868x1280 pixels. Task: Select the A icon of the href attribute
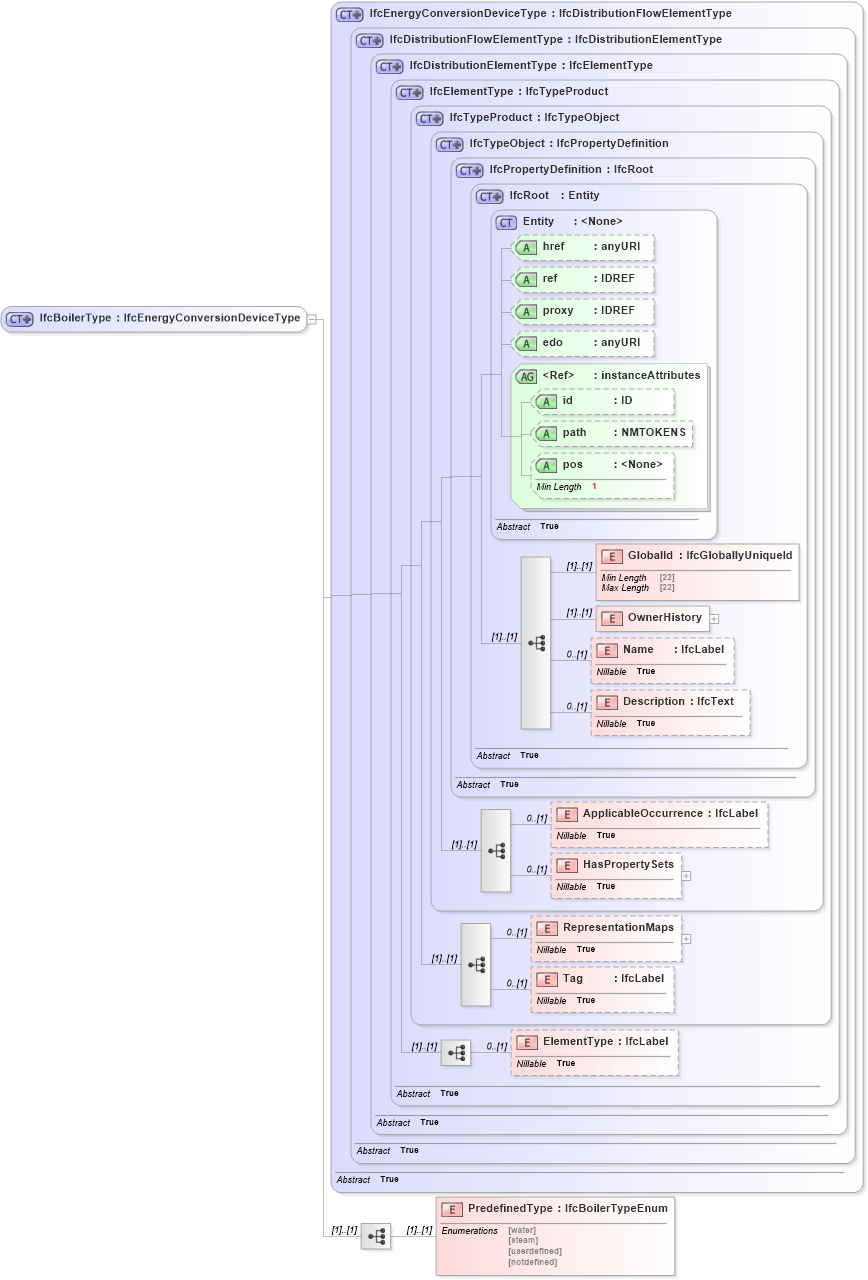tap(526, 247)
